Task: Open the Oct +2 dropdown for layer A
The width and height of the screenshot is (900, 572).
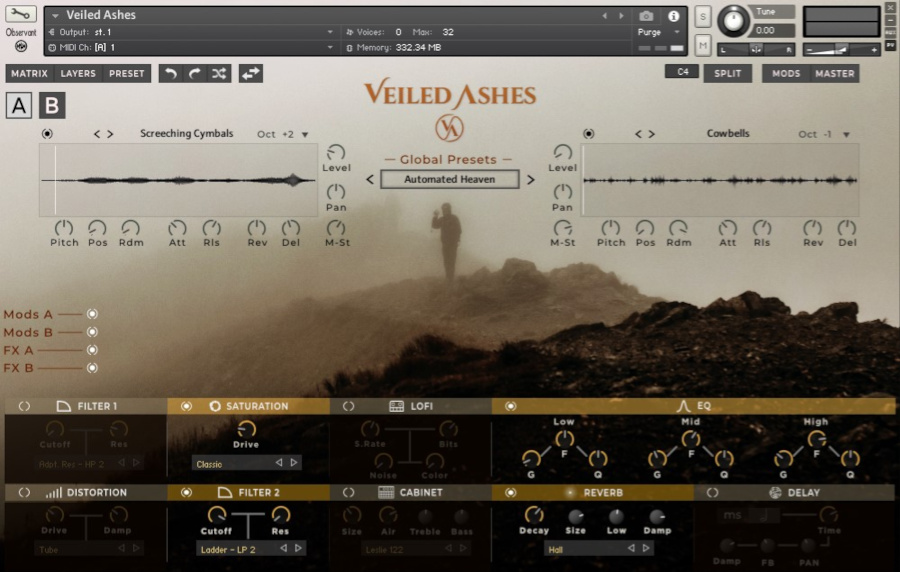Action: 283,134
